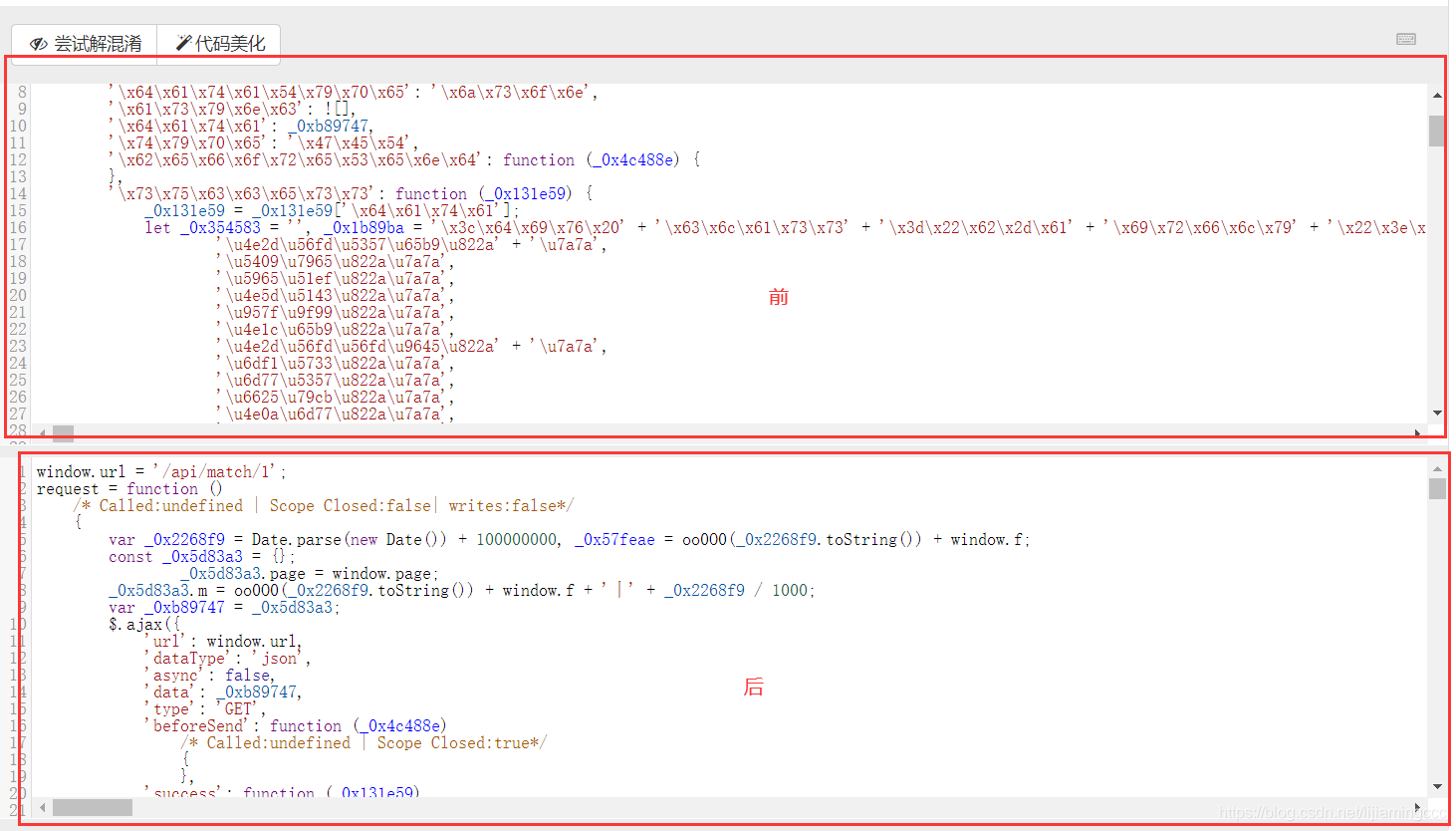This screenshot has width=1456, height=831.
Task: Click the "'dataType': 'json'," line
Action: (228, 659)
